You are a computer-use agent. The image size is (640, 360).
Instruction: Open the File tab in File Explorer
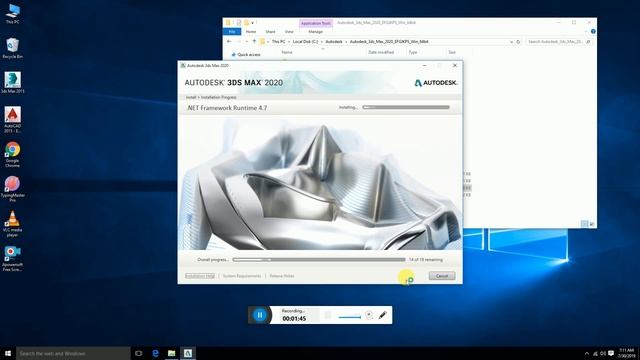(232, 31)
